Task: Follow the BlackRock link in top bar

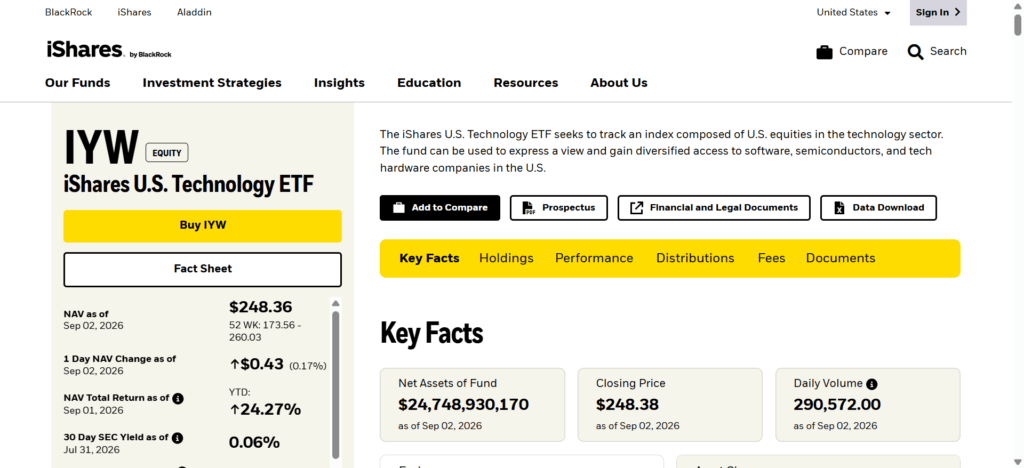Action: click(x=69, y=12)
